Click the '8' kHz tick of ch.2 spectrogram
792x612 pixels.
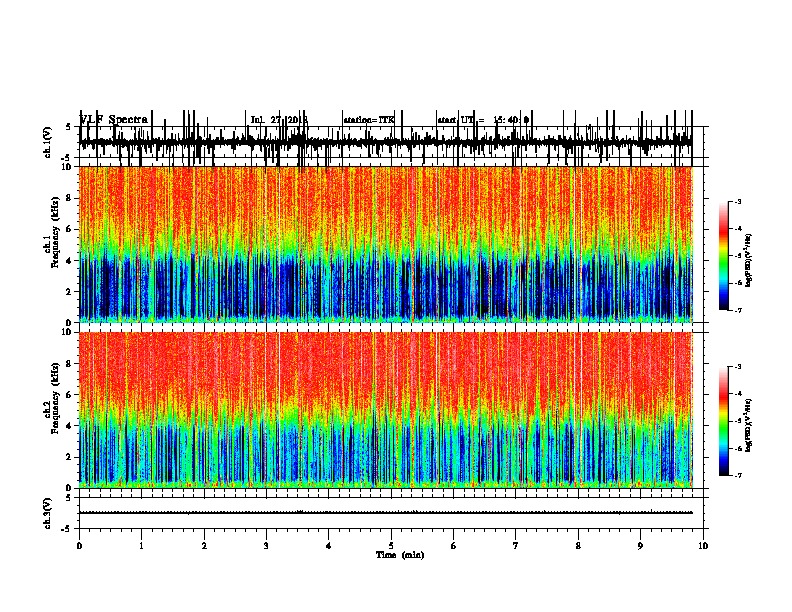(x=70, y=363)
